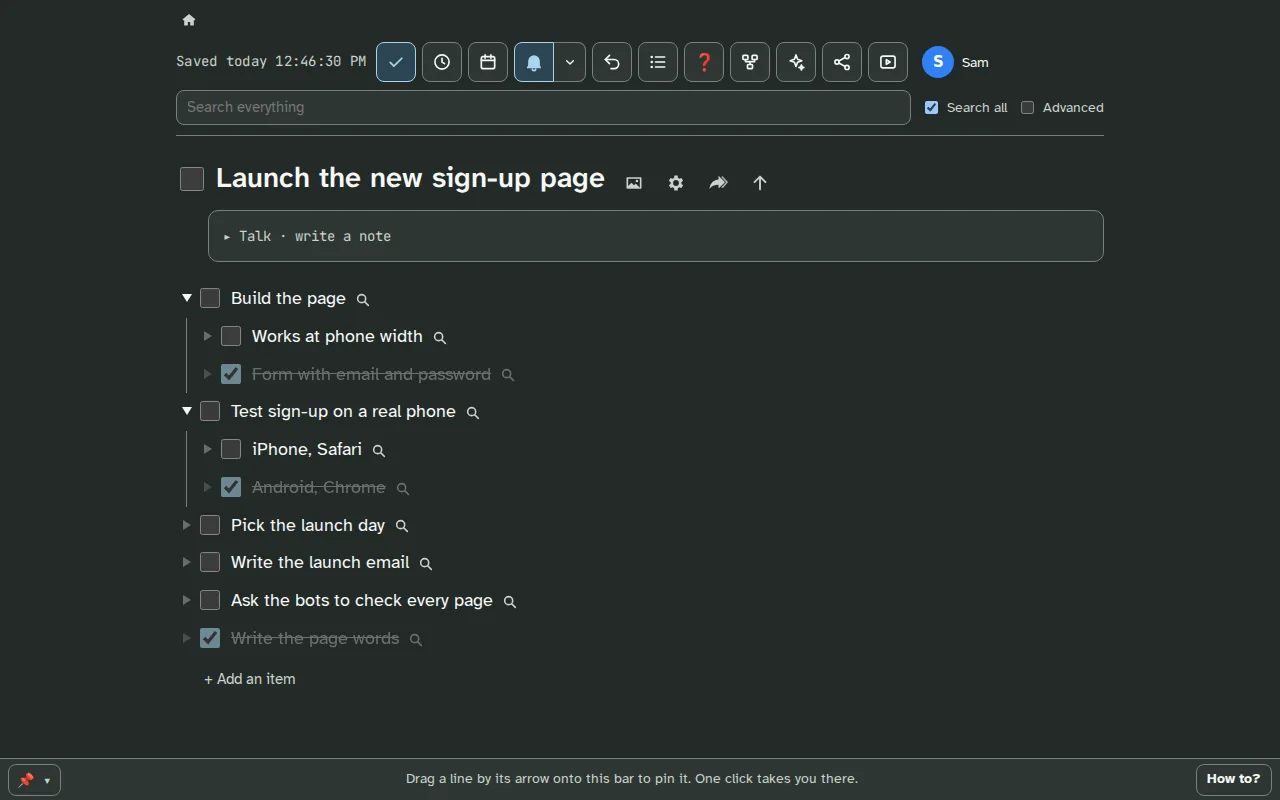Uncheck the Search all checkbox
This screenshot has width=1280, height=800.
pyautogui.click(x=931, y=107)
